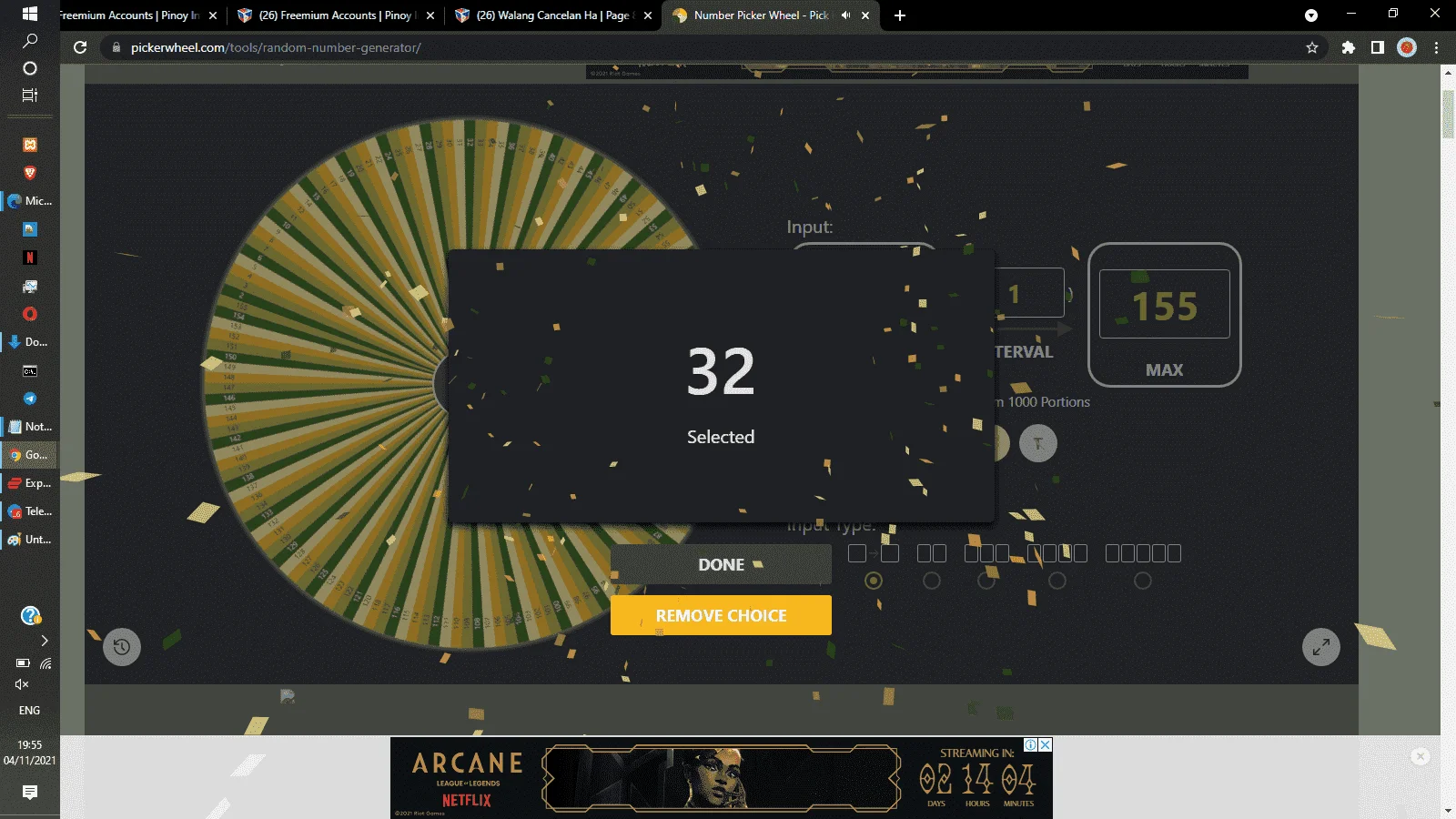Click the page scrollbar thumb on the right
The width and height of the screenshot is (1456, 819).
[x=1448, y=114]
